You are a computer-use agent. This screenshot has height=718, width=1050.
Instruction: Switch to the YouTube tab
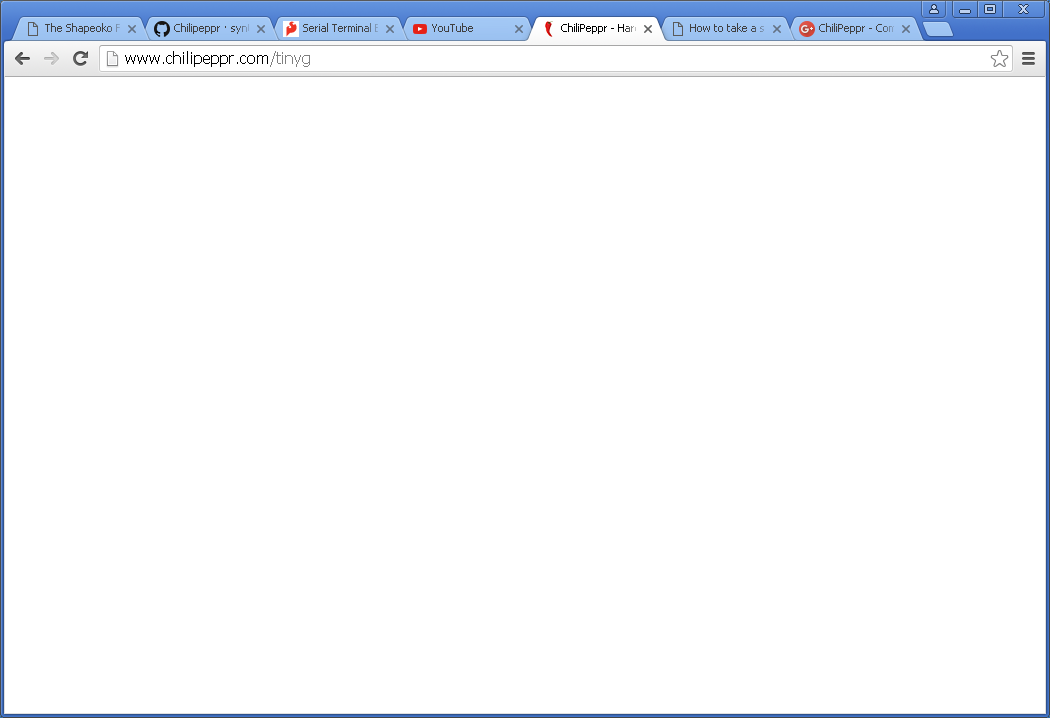460,29
